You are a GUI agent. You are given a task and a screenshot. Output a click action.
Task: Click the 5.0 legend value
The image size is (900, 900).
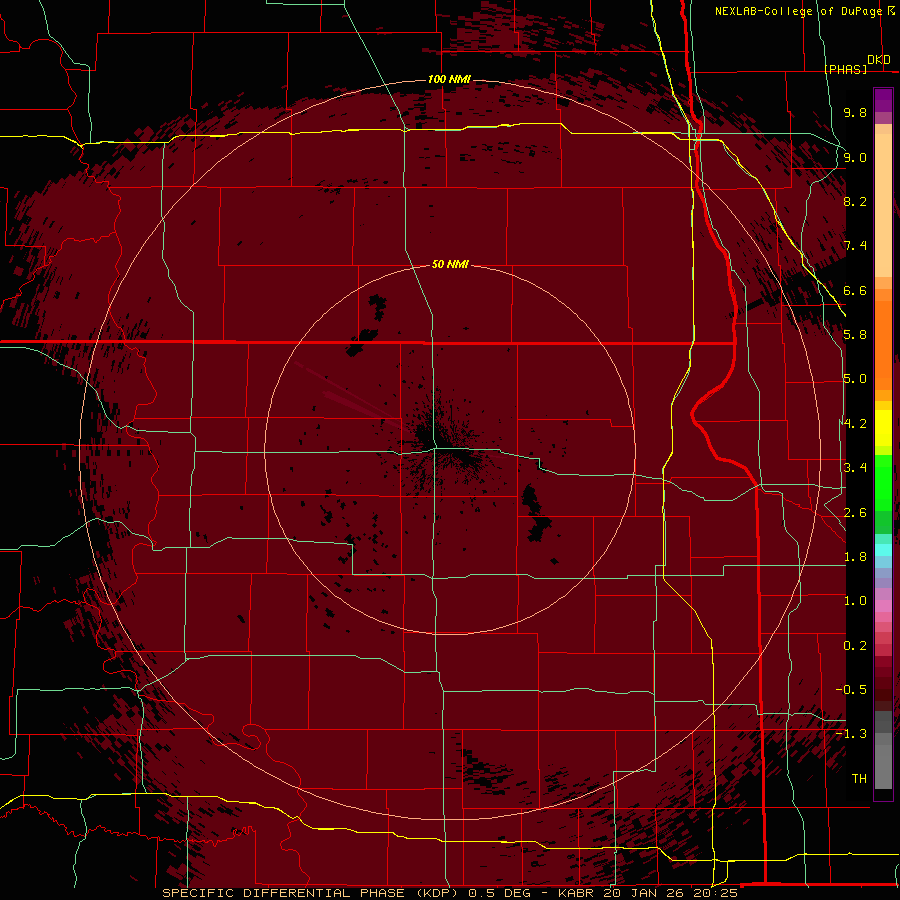(x=855, y=379)
